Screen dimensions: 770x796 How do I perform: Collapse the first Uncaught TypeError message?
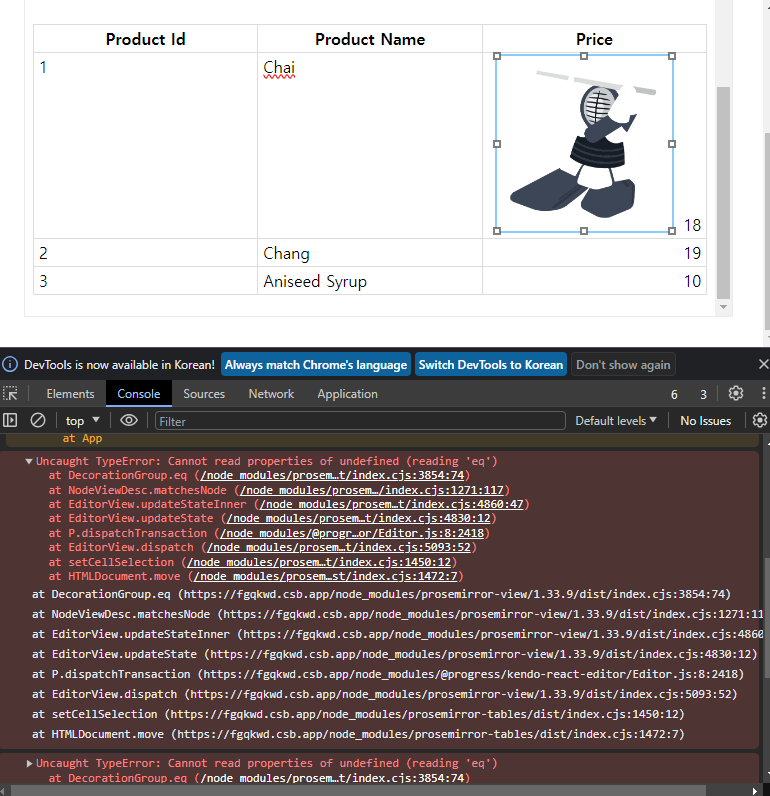29,462
